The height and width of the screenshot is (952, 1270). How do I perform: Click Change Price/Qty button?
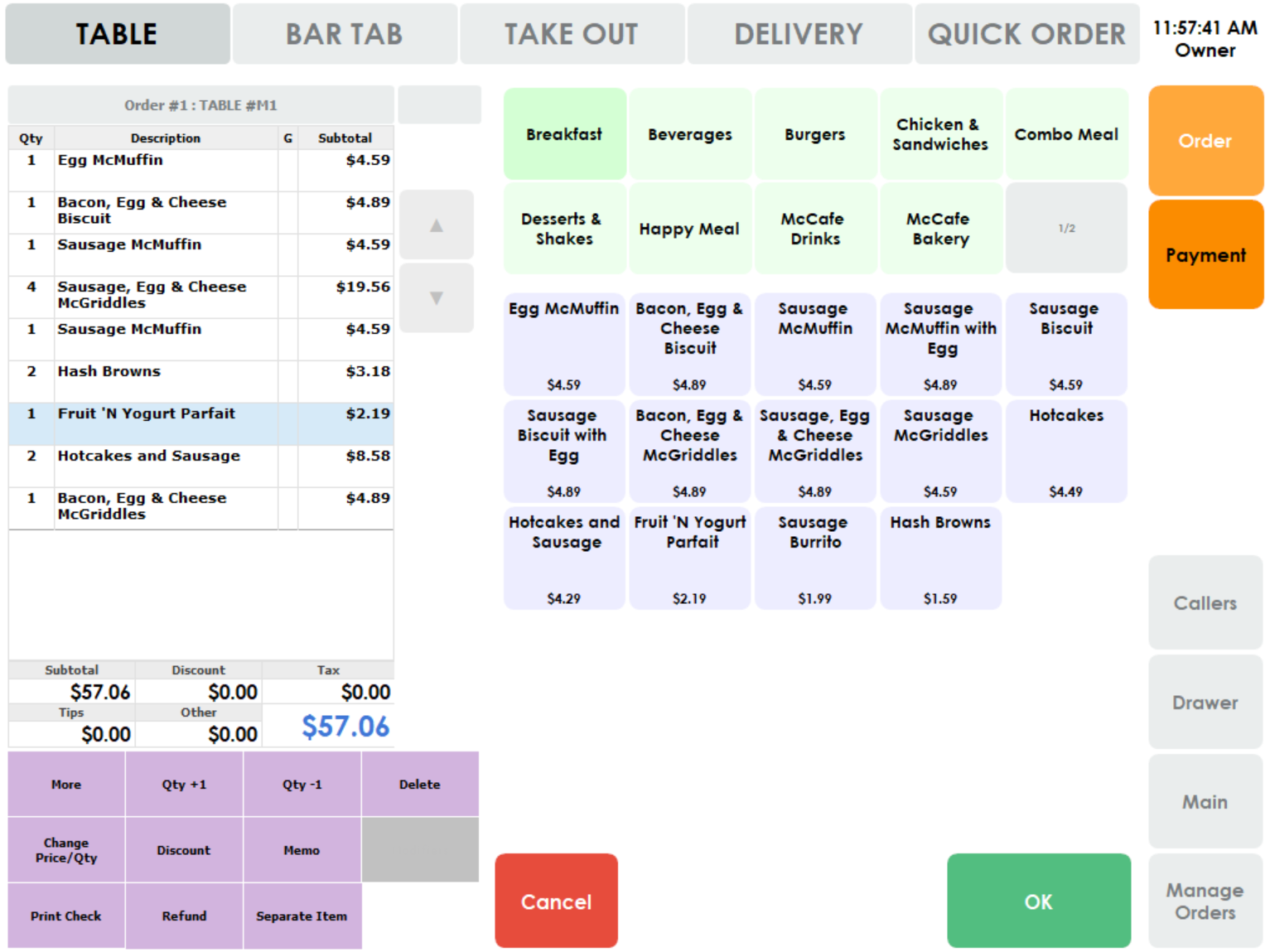[66, 850]
